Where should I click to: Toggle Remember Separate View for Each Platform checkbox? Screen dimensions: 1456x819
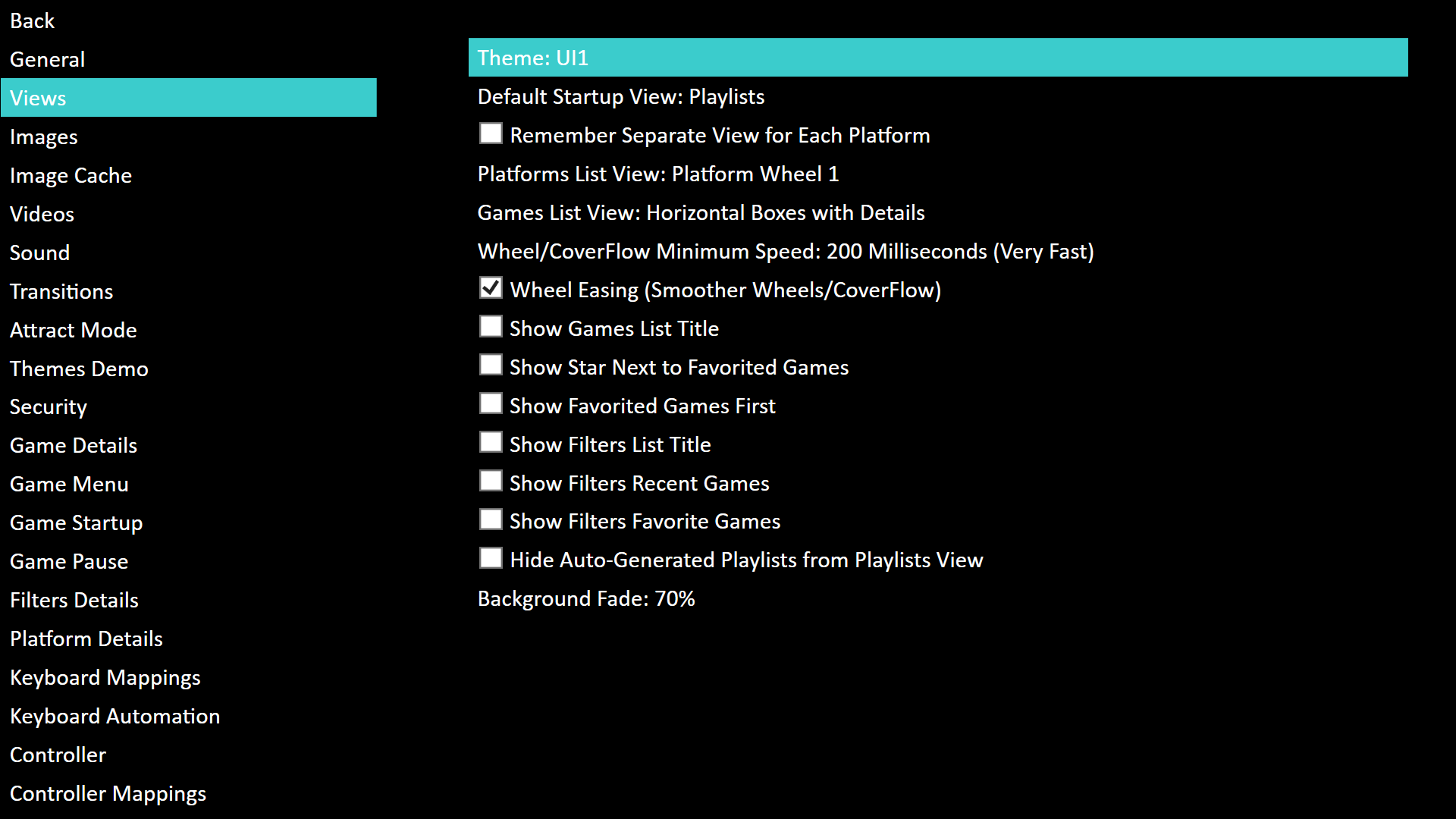coord(491,133)
